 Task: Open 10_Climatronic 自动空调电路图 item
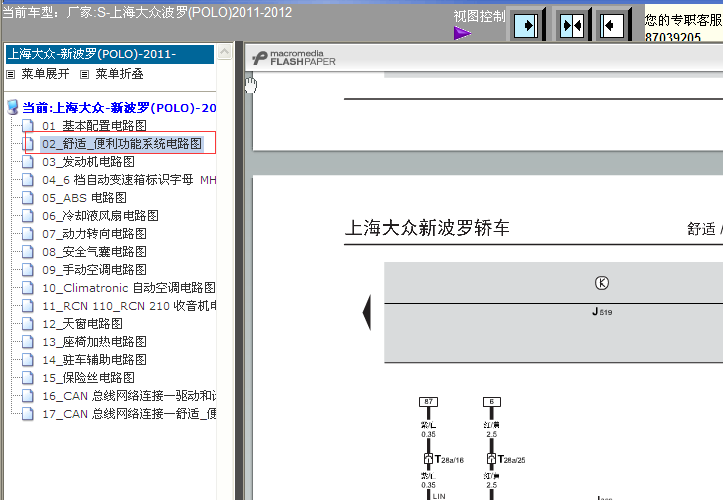pyautogui.click(x=129, y=287)
